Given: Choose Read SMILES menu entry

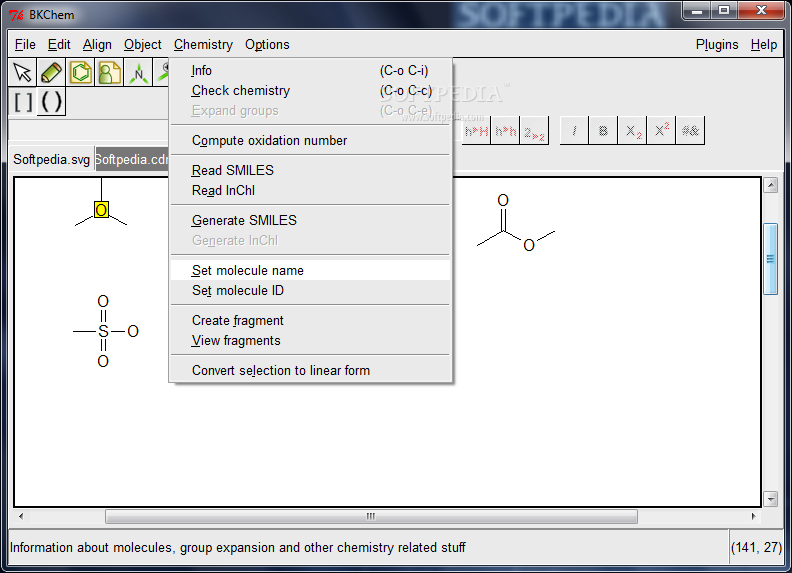Looking at the screenshot, I should pos(310,170).
